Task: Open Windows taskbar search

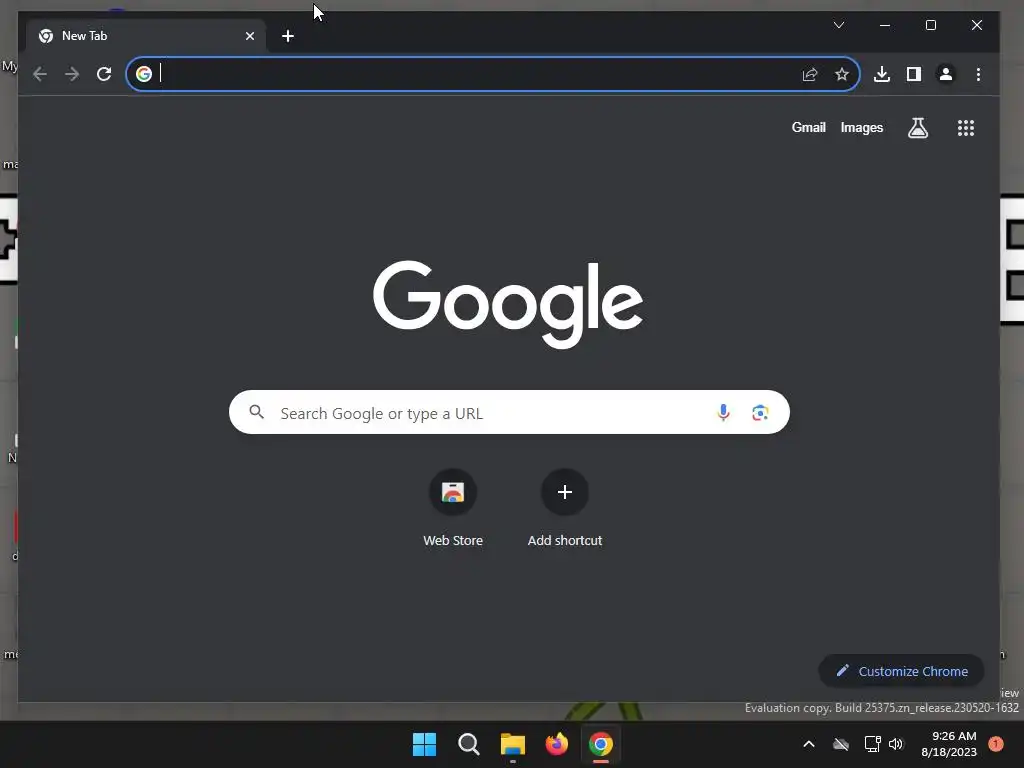Action: 468,744
